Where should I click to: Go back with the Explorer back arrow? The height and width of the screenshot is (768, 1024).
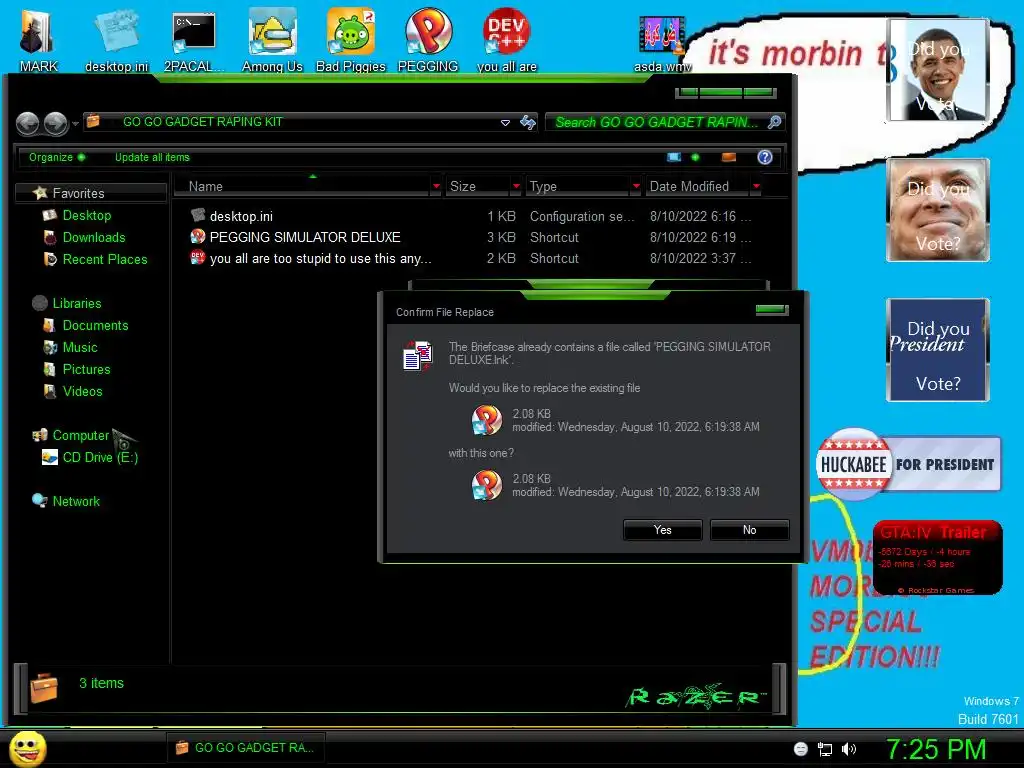(27, 123)
